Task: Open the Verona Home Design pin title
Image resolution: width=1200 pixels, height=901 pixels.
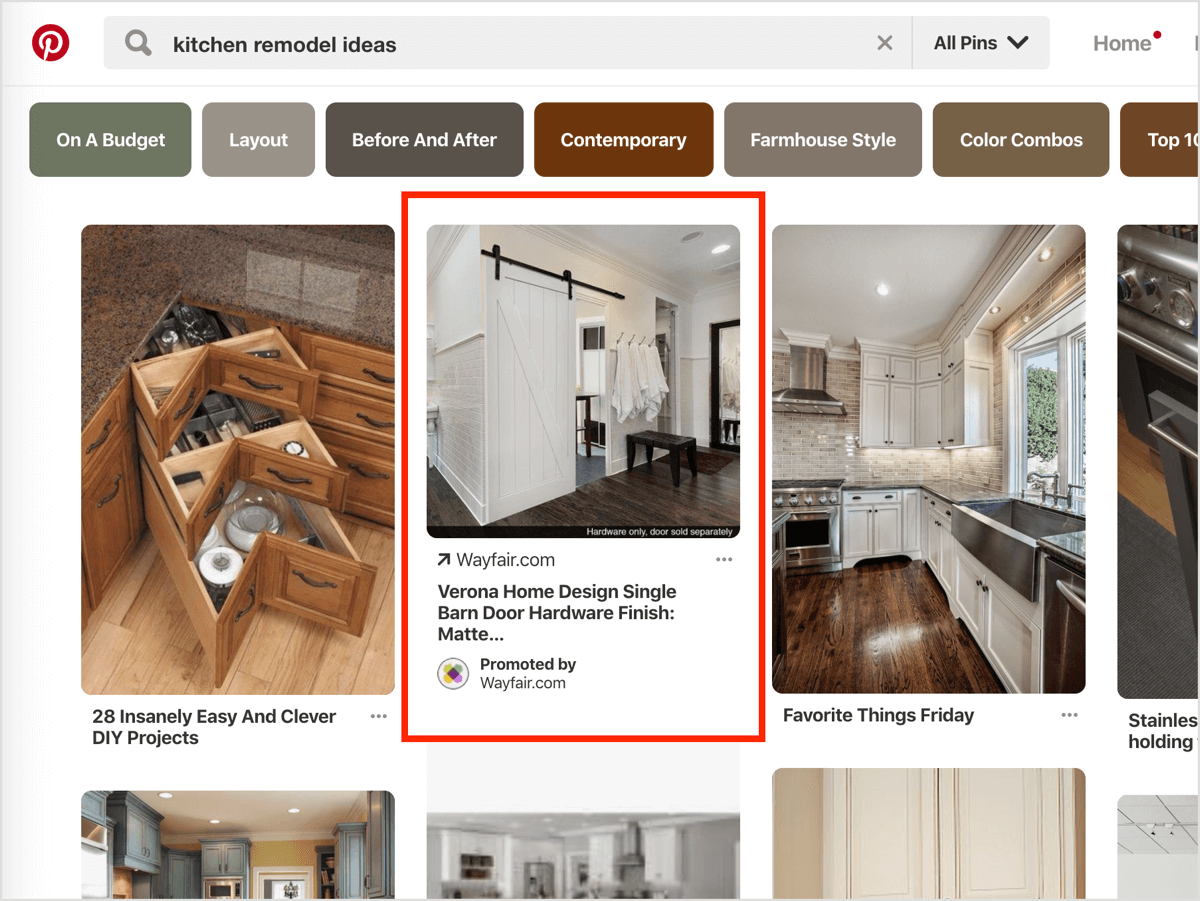Action: [x=557, y=612]
